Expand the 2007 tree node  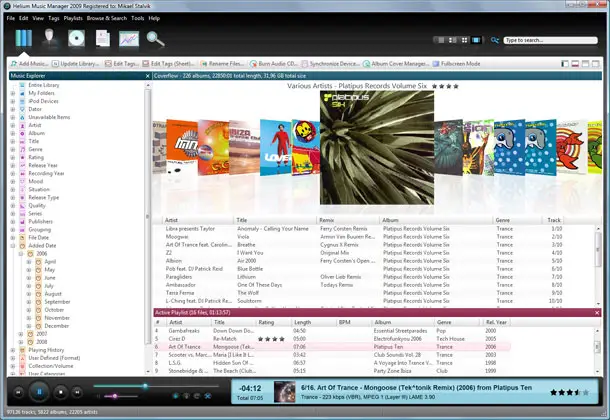click(x=21, y=334)
